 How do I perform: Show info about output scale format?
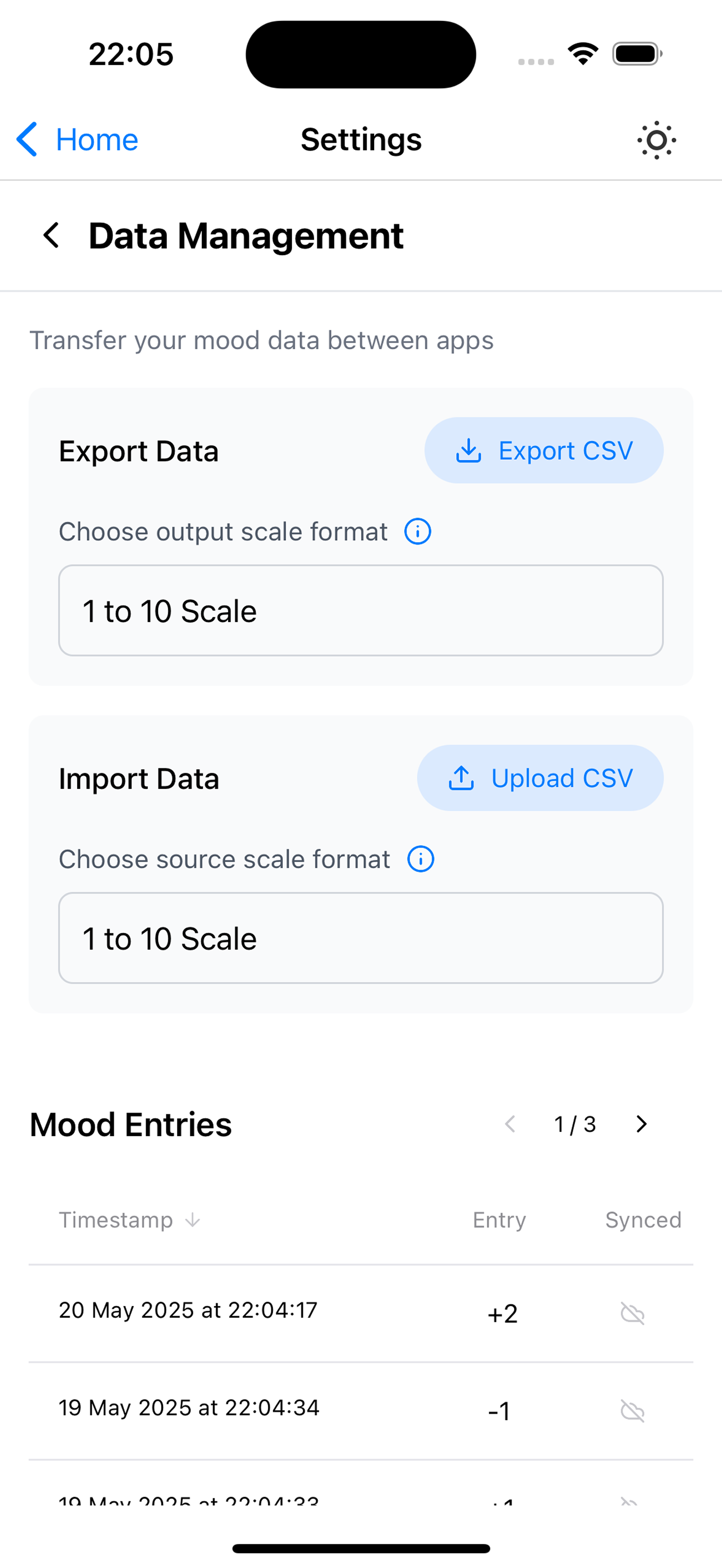[418, 531]
